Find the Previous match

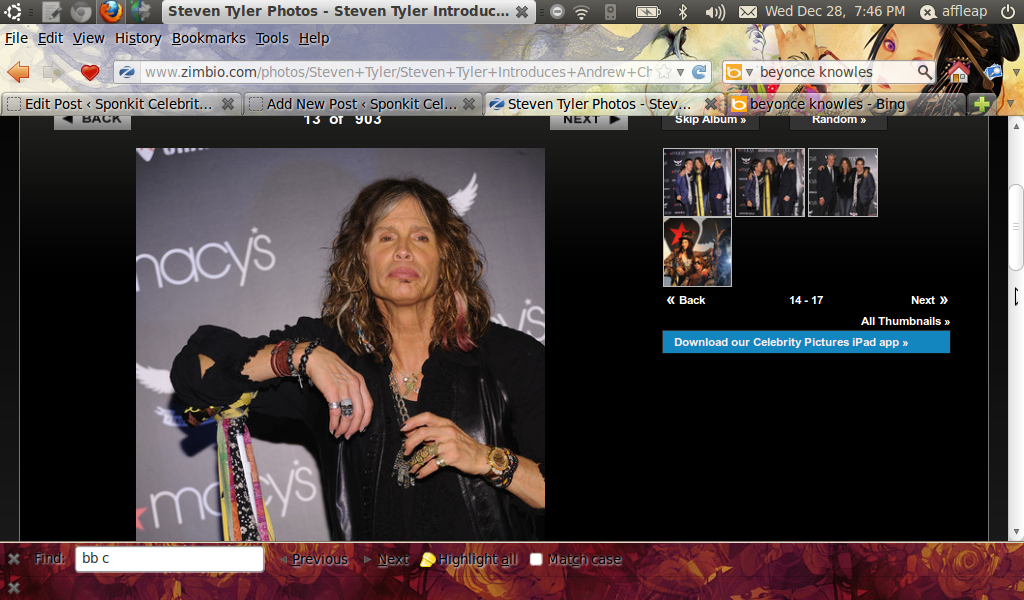point(315,560)
